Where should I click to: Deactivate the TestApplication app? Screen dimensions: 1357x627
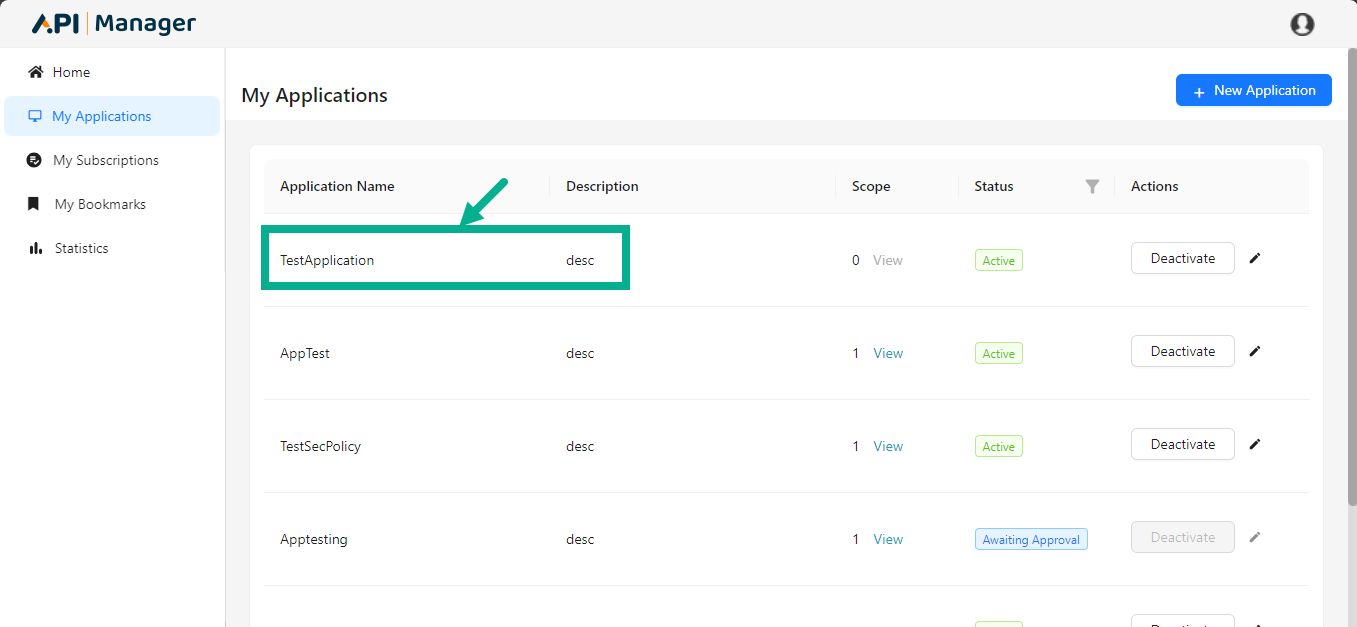1182,258
